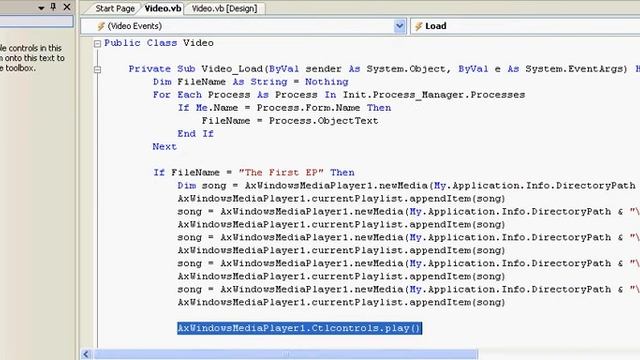Click the 'For Each Process As Process' line
Viewport: 640px width, 360px height.
coord(339,95)
